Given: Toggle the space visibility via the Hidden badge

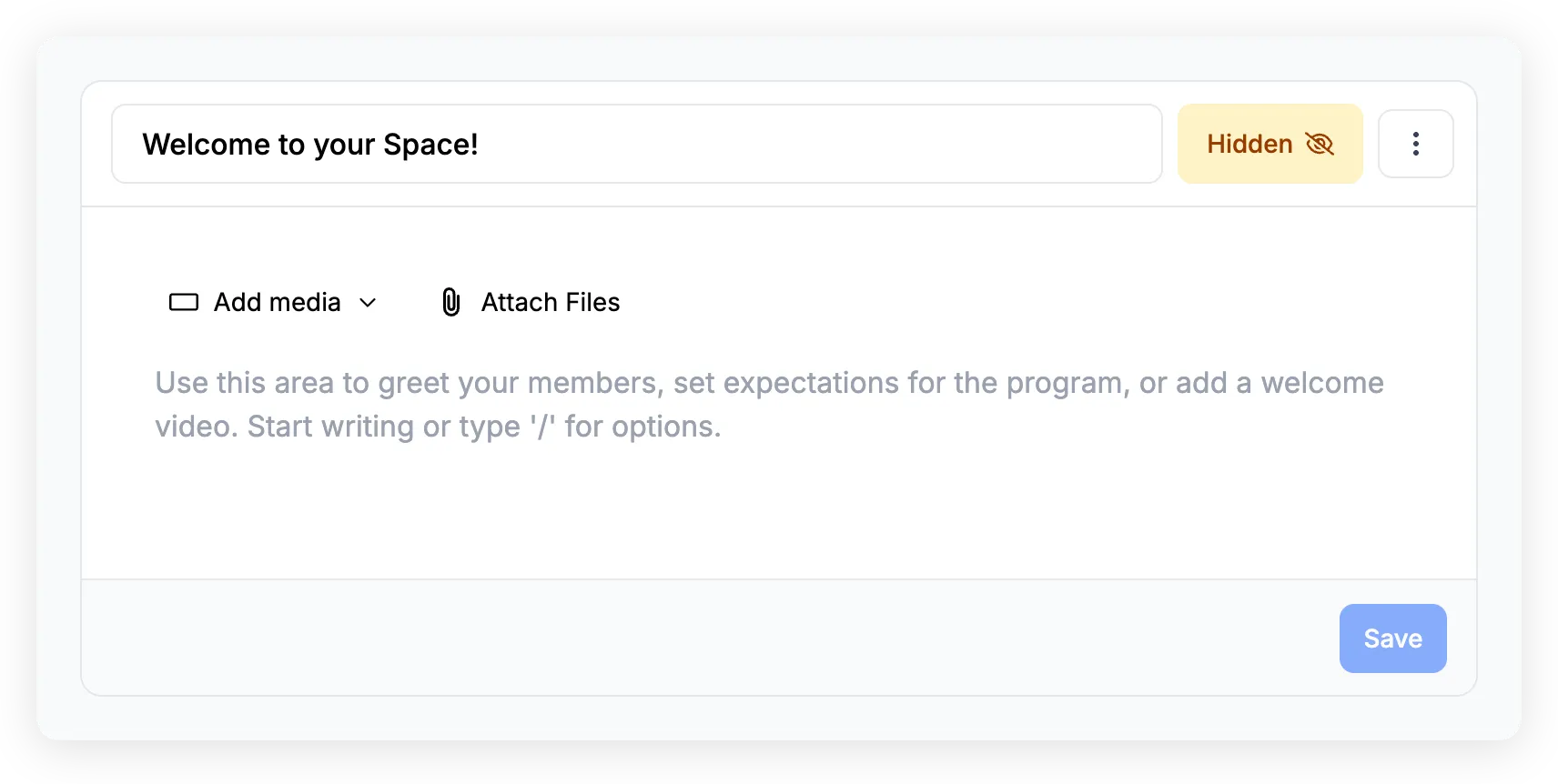Looking at the screenshot, I should 1269,143.
